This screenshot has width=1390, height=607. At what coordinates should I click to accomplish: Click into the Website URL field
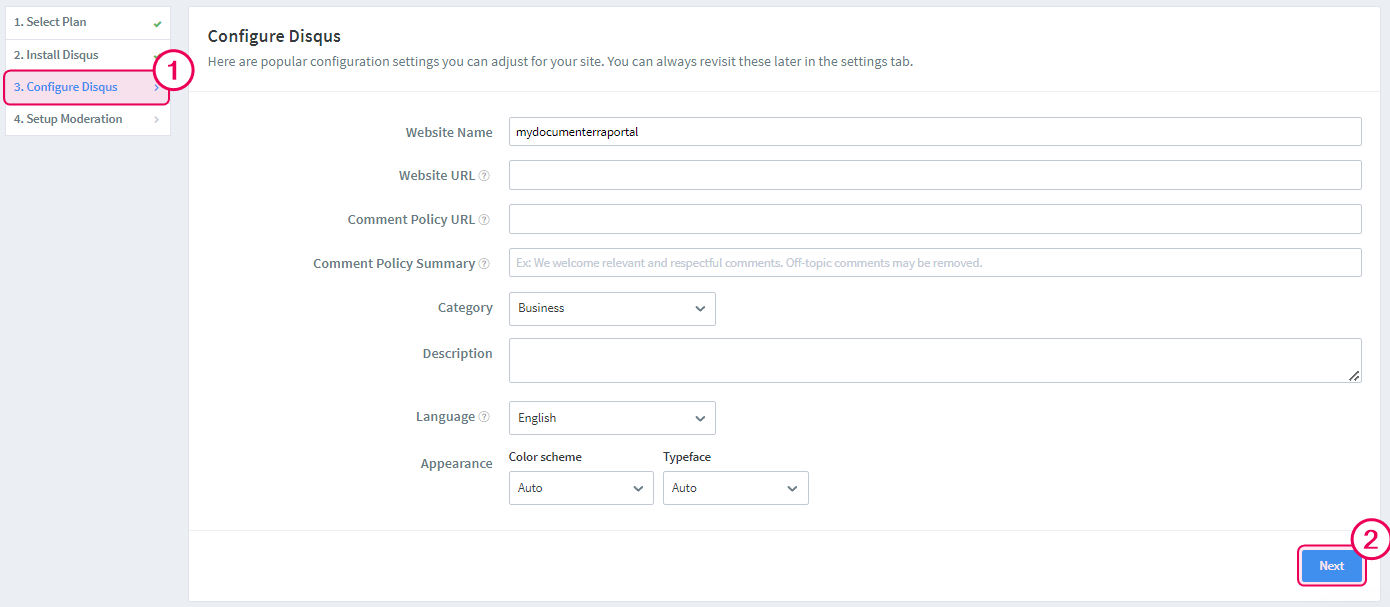point(934,175)
